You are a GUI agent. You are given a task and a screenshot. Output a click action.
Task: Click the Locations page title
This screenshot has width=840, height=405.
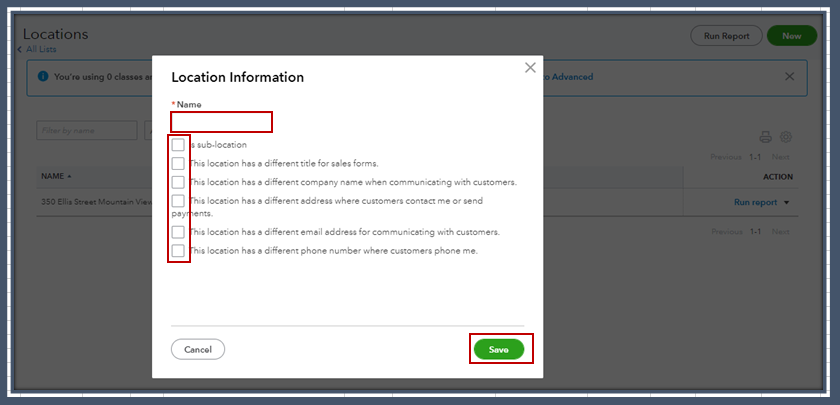[55, 34]
